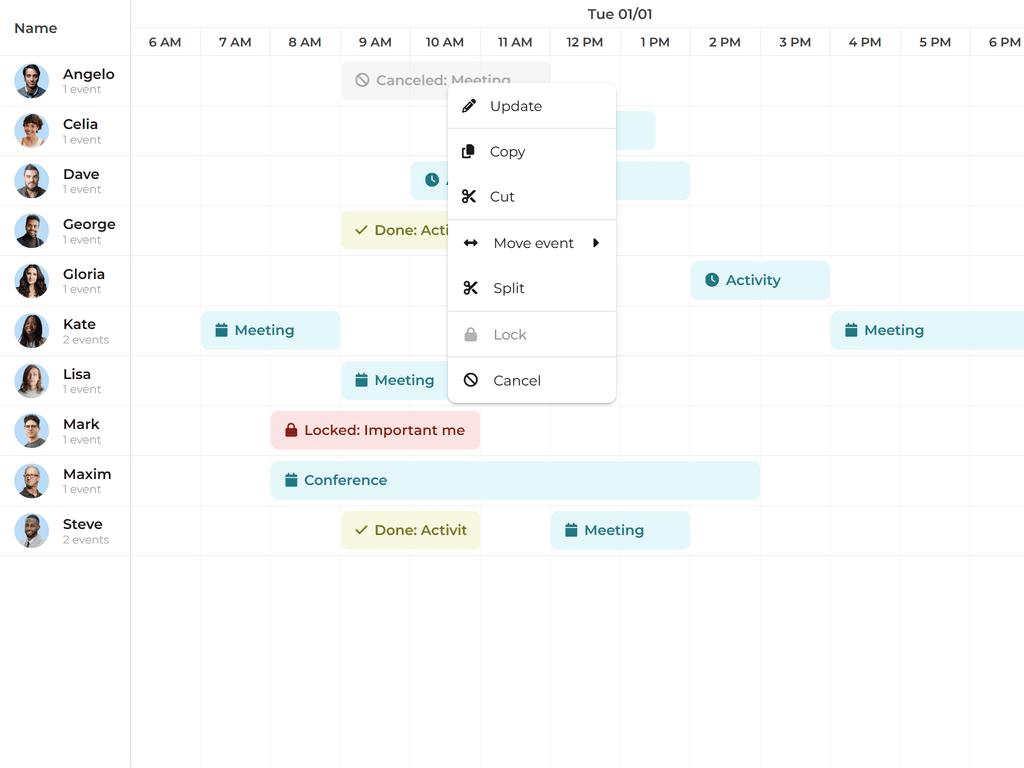Choose Split from the context menu

tap(509, 288)
